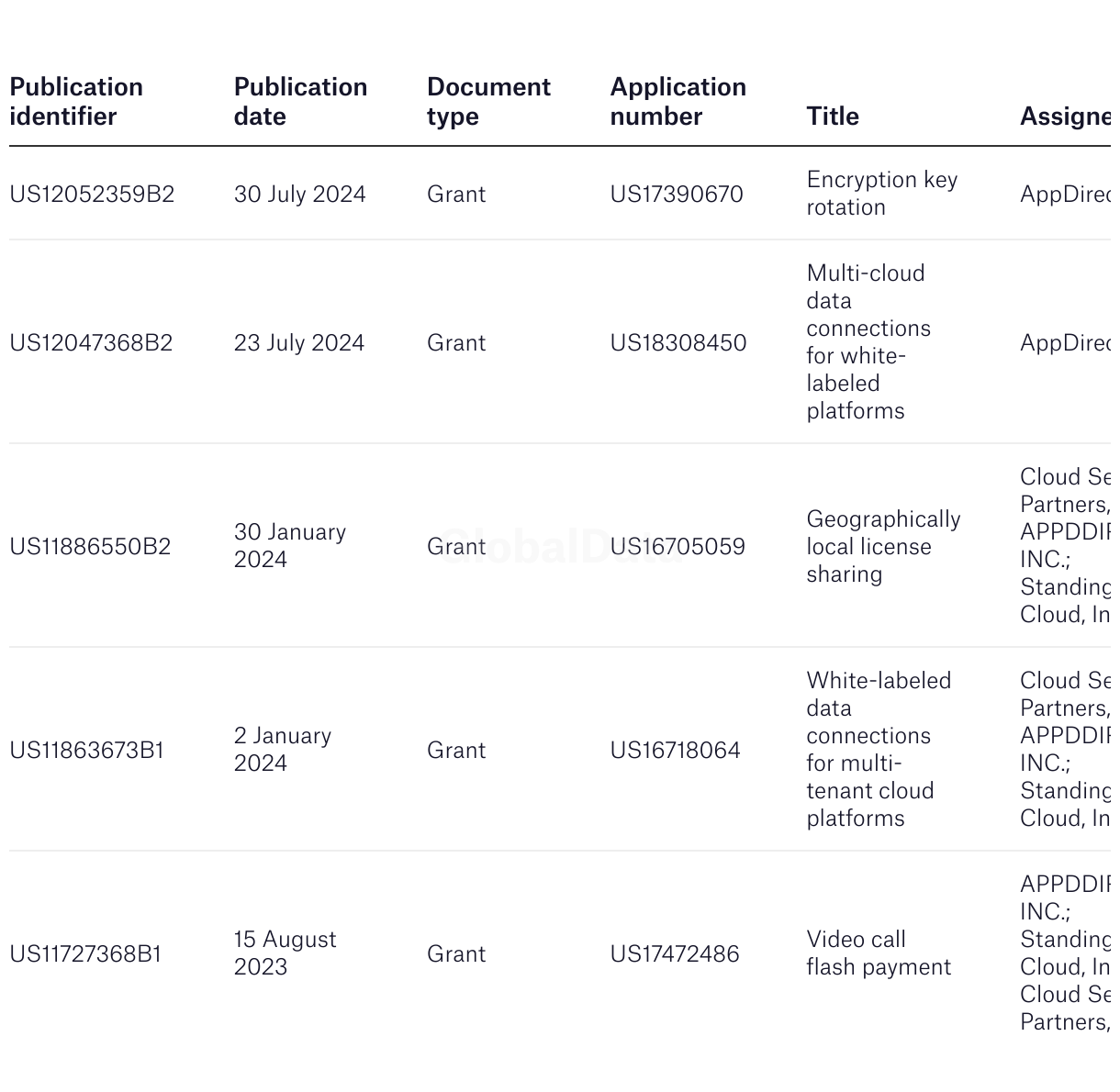This screenshot has height=1092, width=1120.
Task: Select the Title column header
Action: (833, 117)
